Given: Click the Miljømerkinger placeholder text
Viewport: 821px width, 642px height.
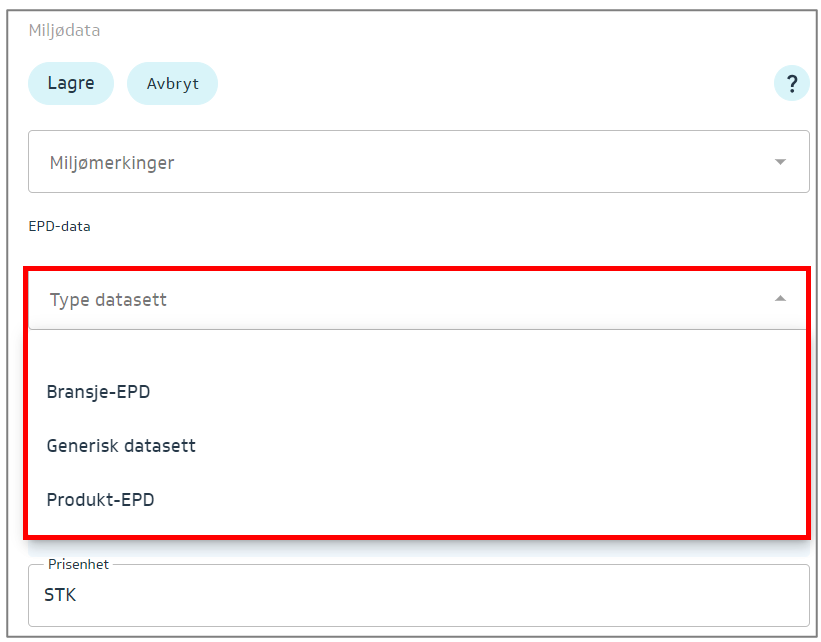Looking at the screenshot, I should click(x=112, y=163).
